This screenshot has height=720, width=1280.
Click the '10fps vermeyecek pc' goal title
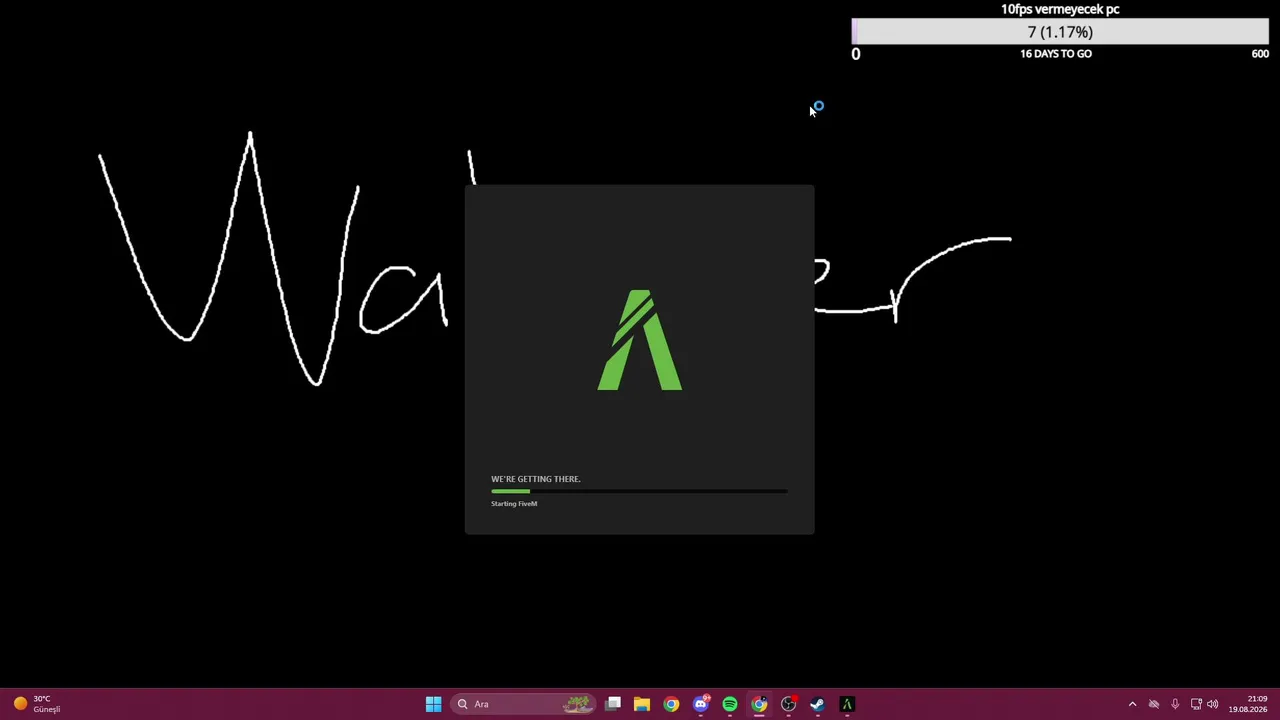click(1060, 9)
